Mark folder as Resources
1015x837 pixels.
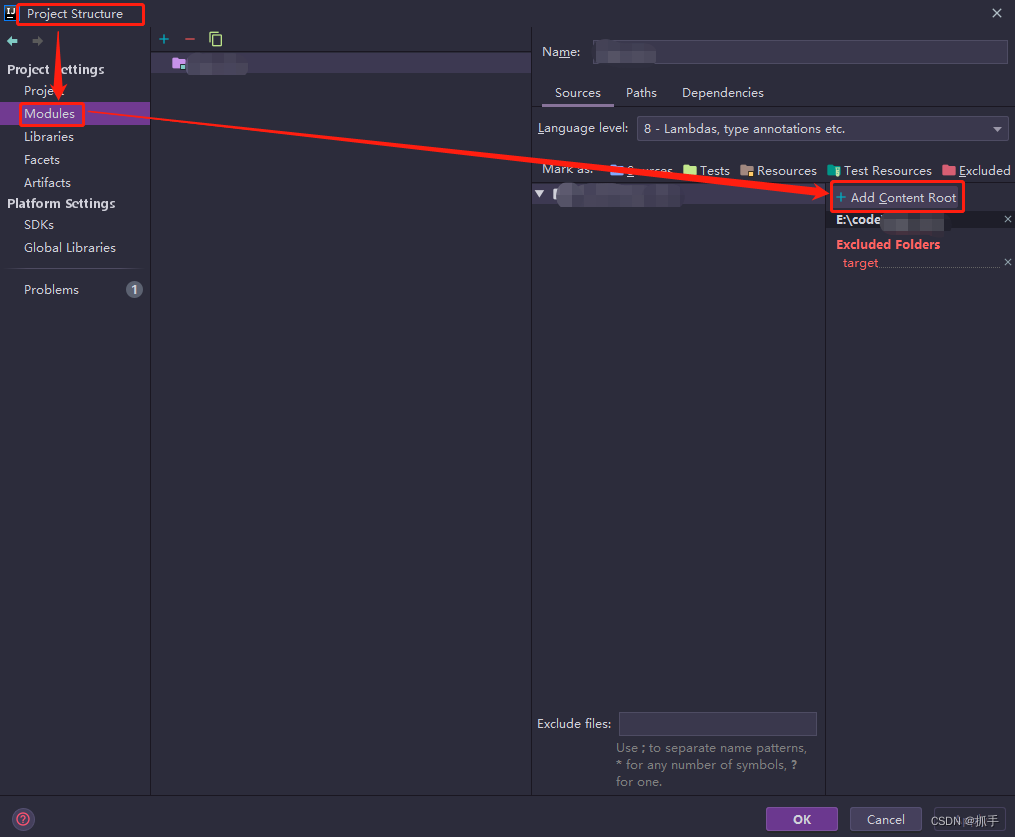pyautogui.click(x=779, y=171)
